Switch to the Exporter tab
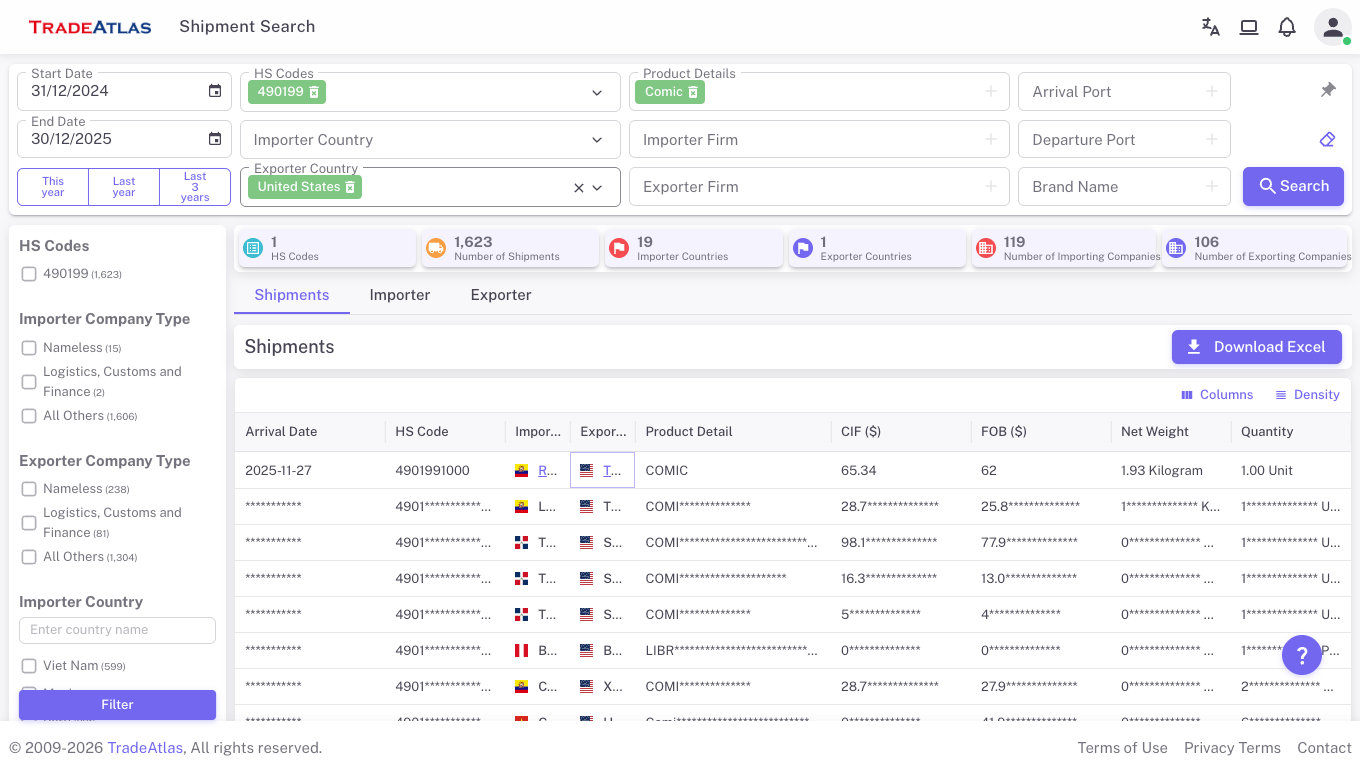This screenshot has height=767, width=1360. point(501,295)
